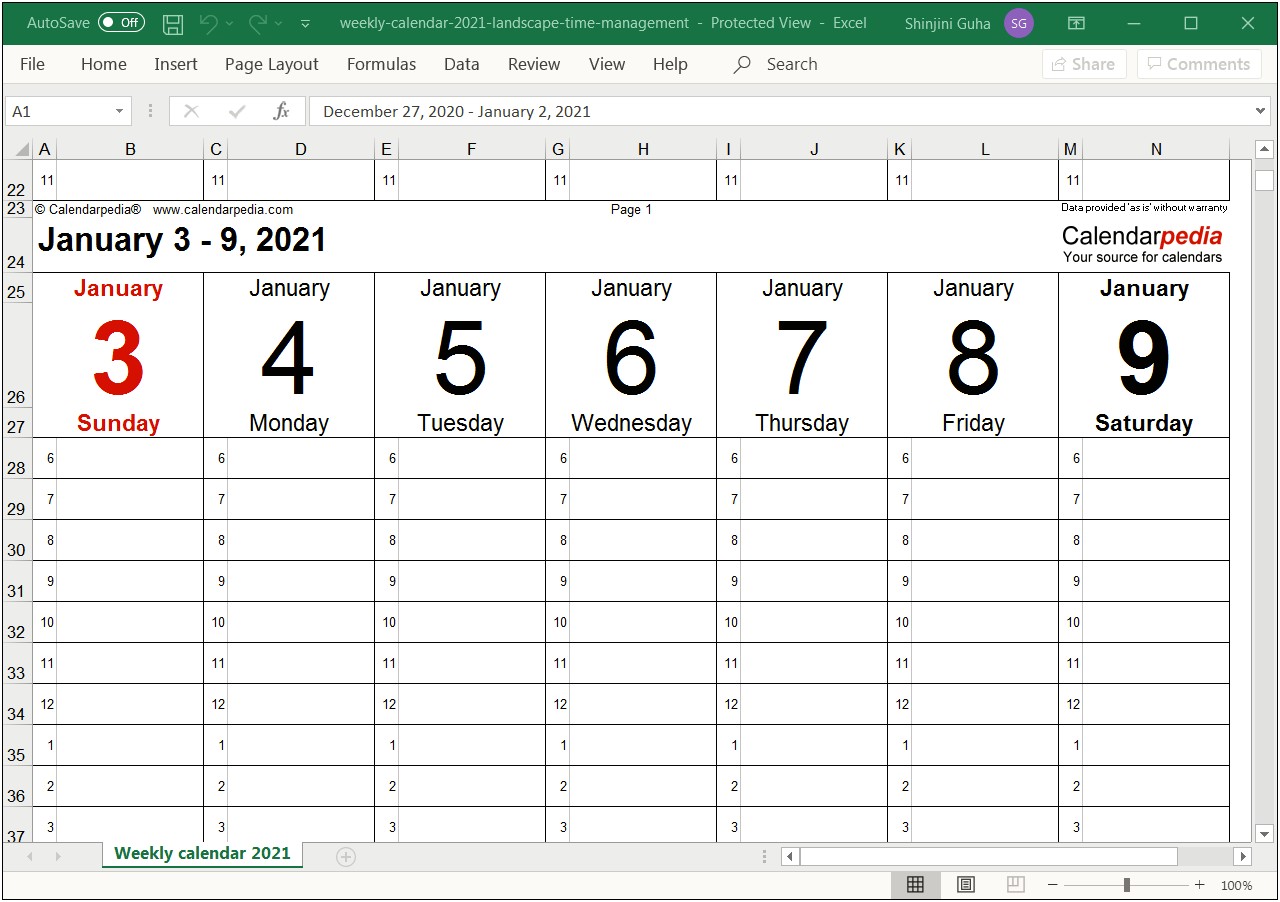Viewport: 1280px width, 902px height.
Task: Switch to the Insert tab
Action: pyautogui.click(x=176, y=64)
